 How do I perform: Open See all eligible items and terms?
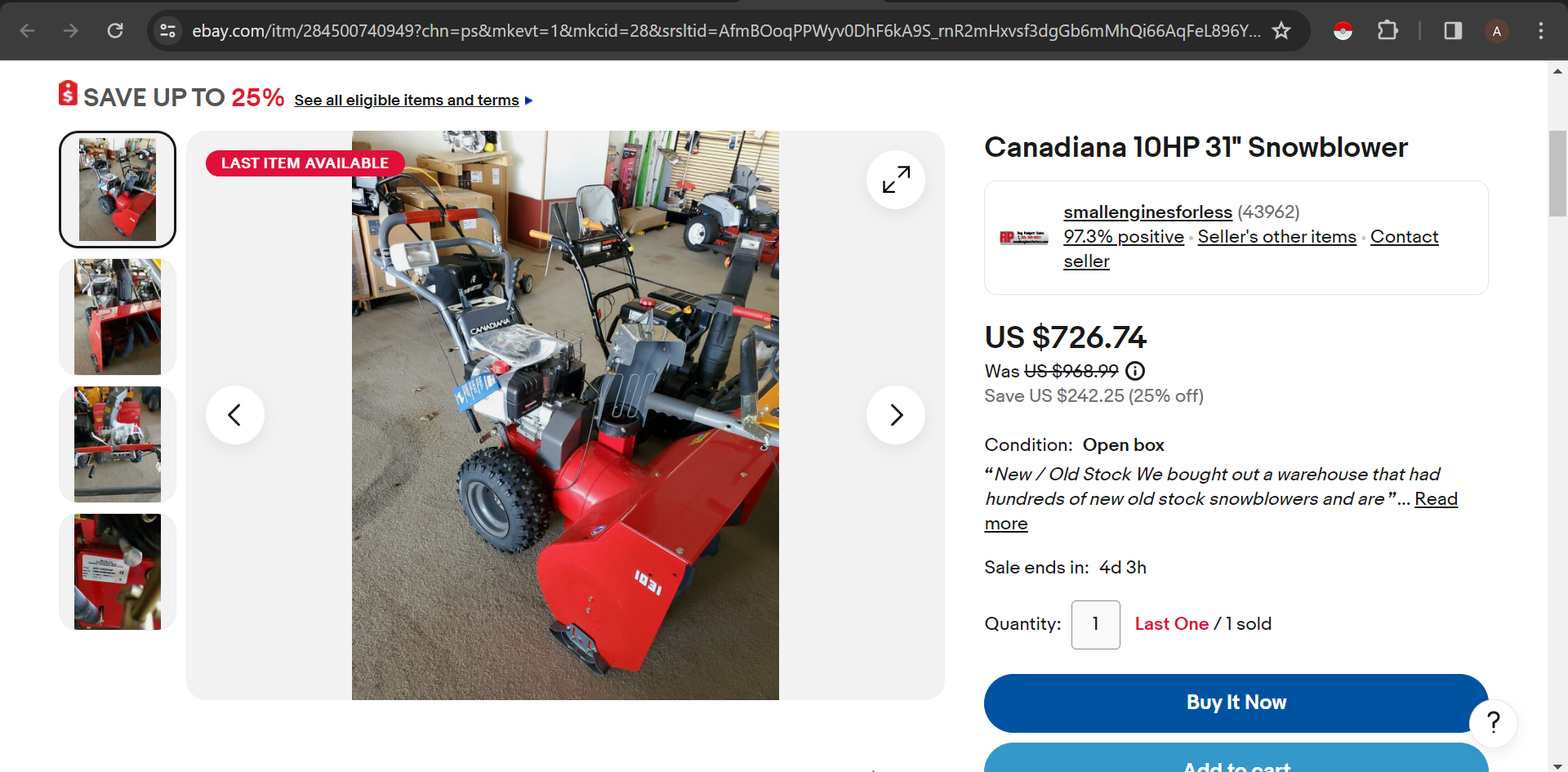coord(407,100)
